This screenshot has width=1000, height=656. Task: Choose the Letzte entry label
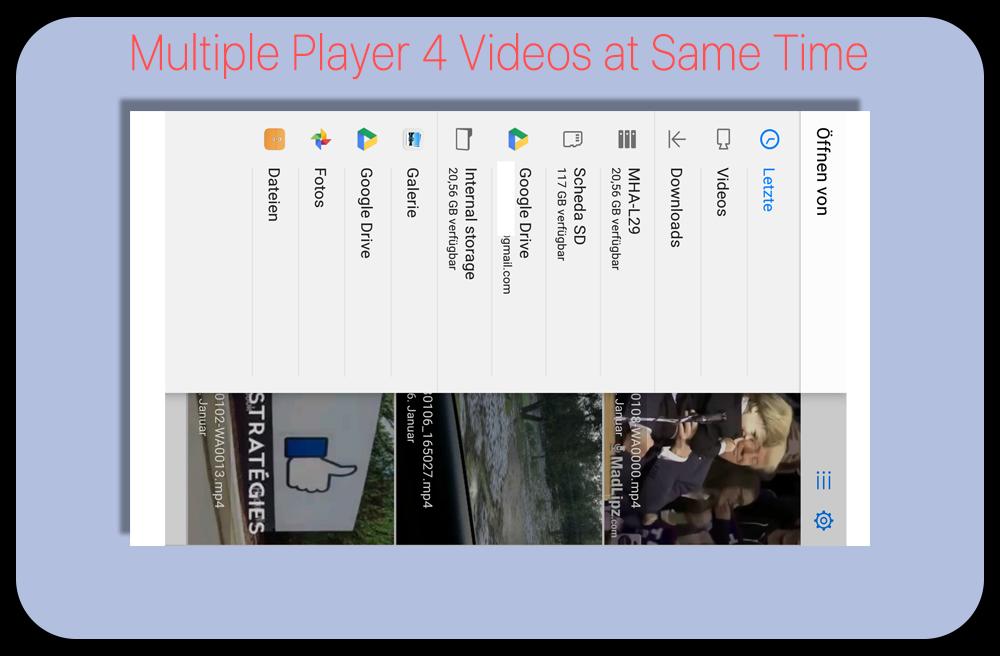pyautogui.click(x=768, y=189)
